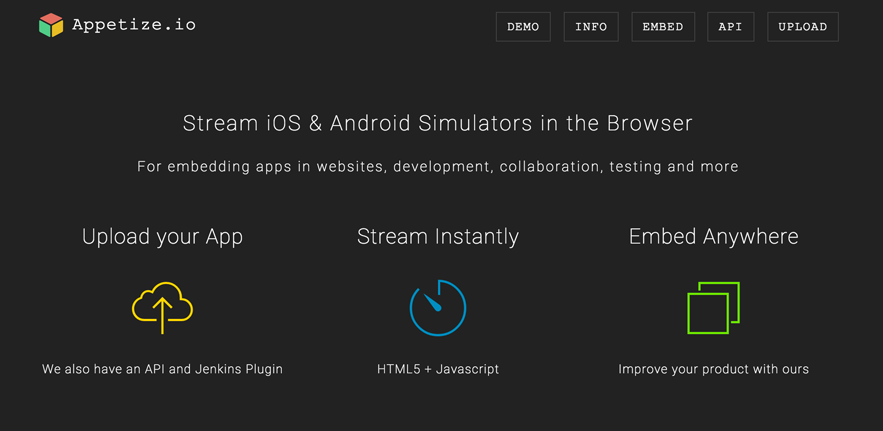Click the "Embed Anywhere" heading
This screenshot has width=883, height=431.
pos(713,237)
